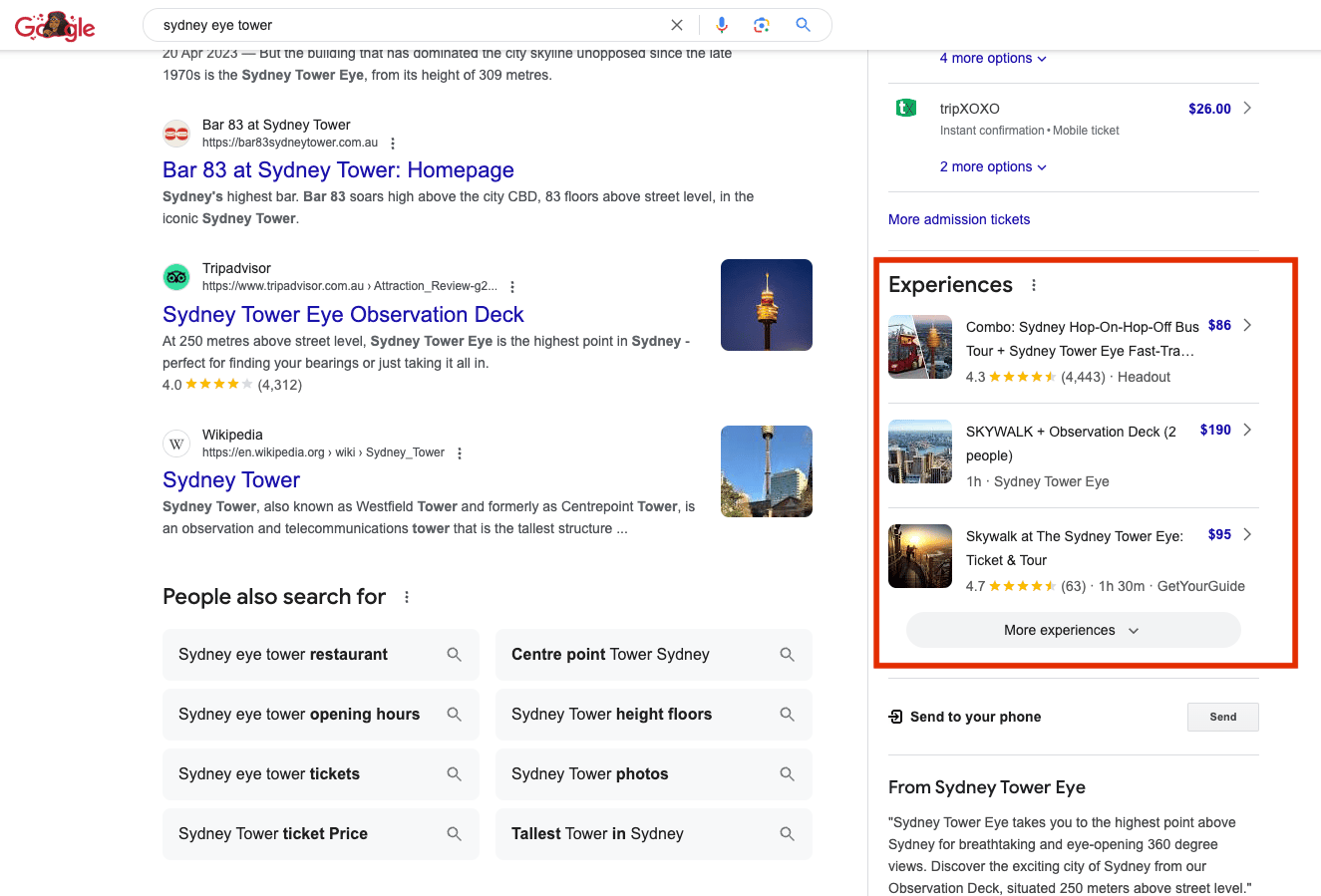Click the blue search magnifier button
Viewport: 1321px width, 896px height.
(804, 25)
